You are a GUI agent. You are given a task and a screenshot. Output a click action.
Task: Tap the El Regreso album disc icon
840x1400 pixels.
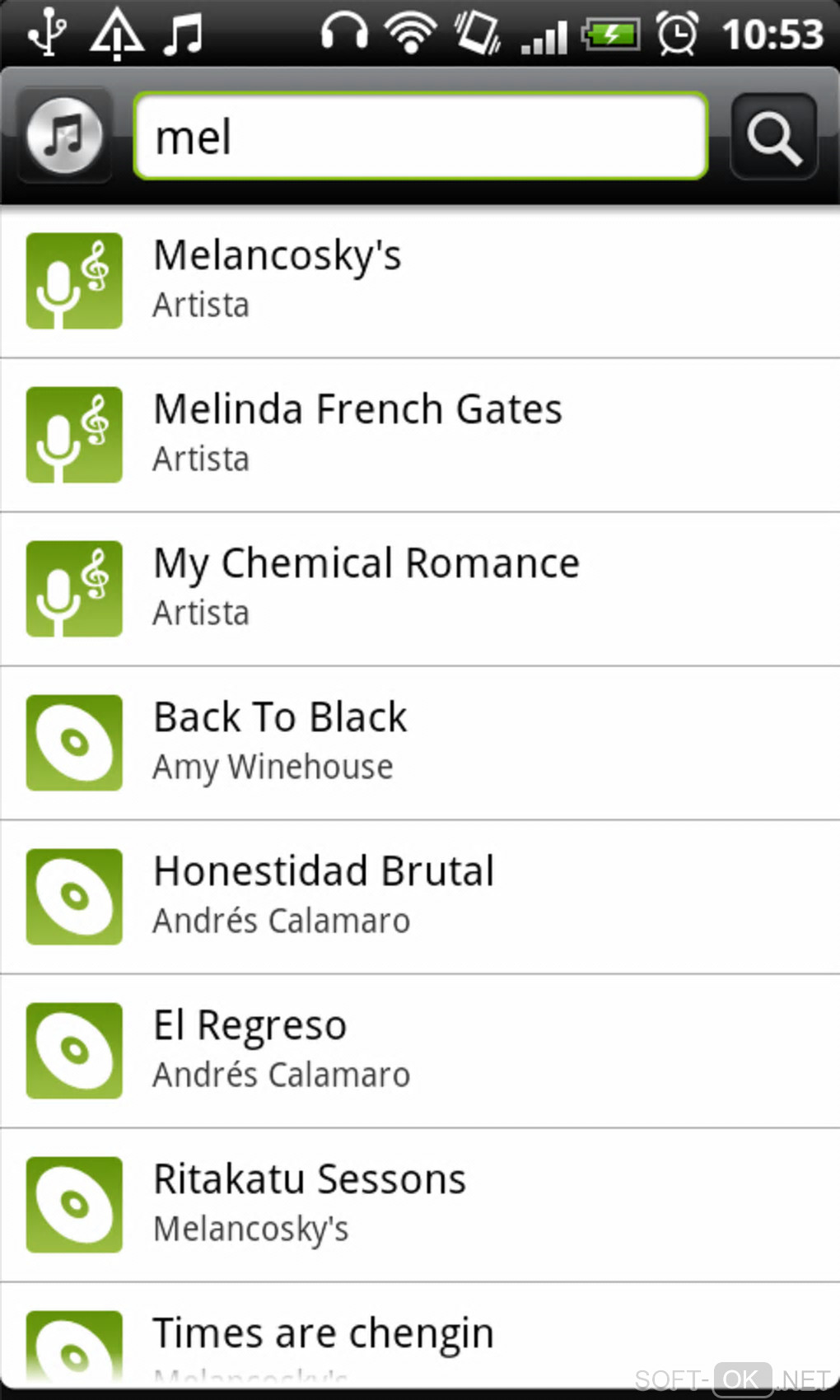coord(74,1051)
